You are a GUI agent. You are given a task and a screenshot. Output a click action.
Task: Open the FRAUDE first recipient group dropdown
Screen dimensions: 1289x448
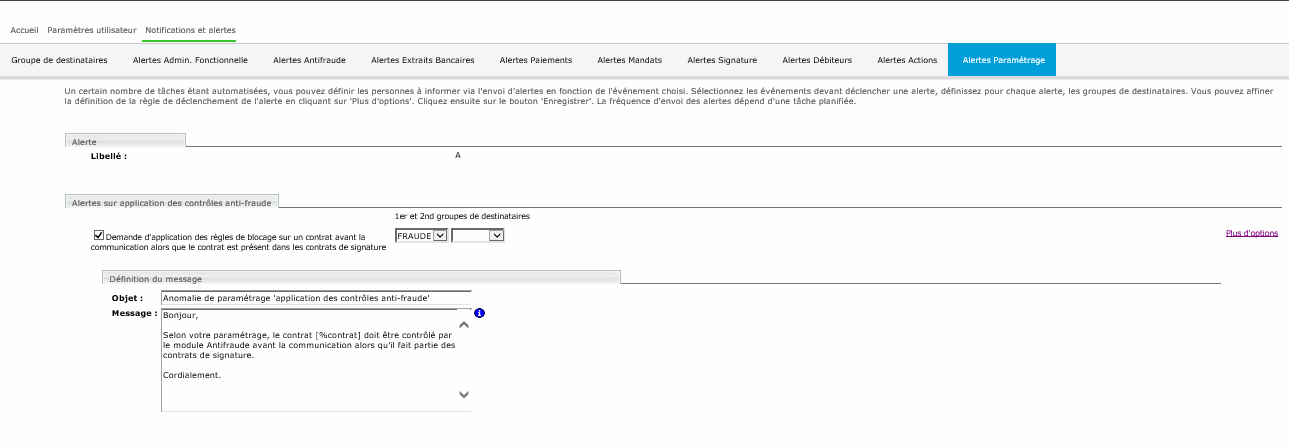point(421,235)
